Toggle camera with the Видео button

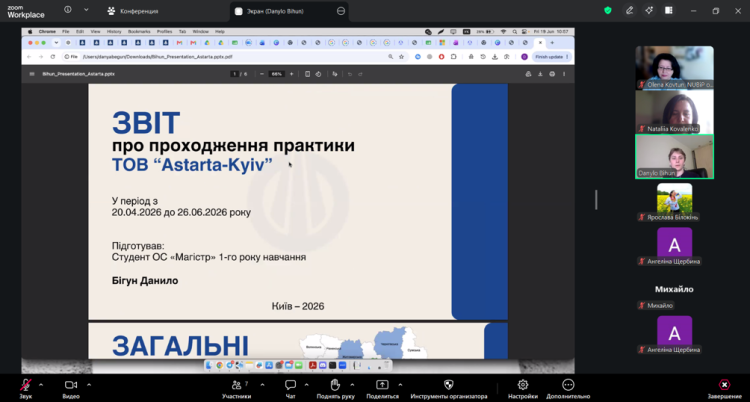coord(71,388)
